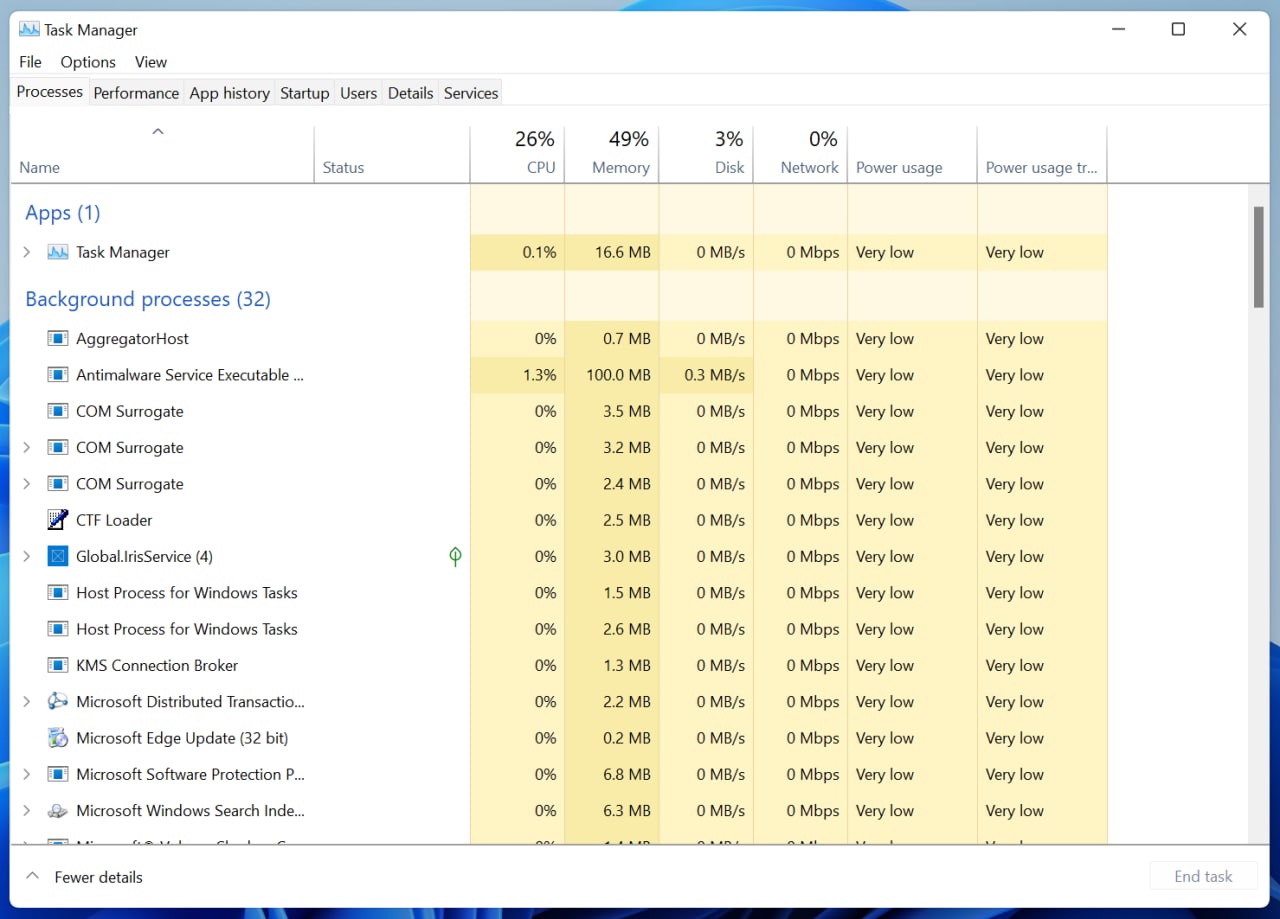Minimize the Task Manager window
The height and width of the screenshot is (919, 1280).
(1117, 29)
